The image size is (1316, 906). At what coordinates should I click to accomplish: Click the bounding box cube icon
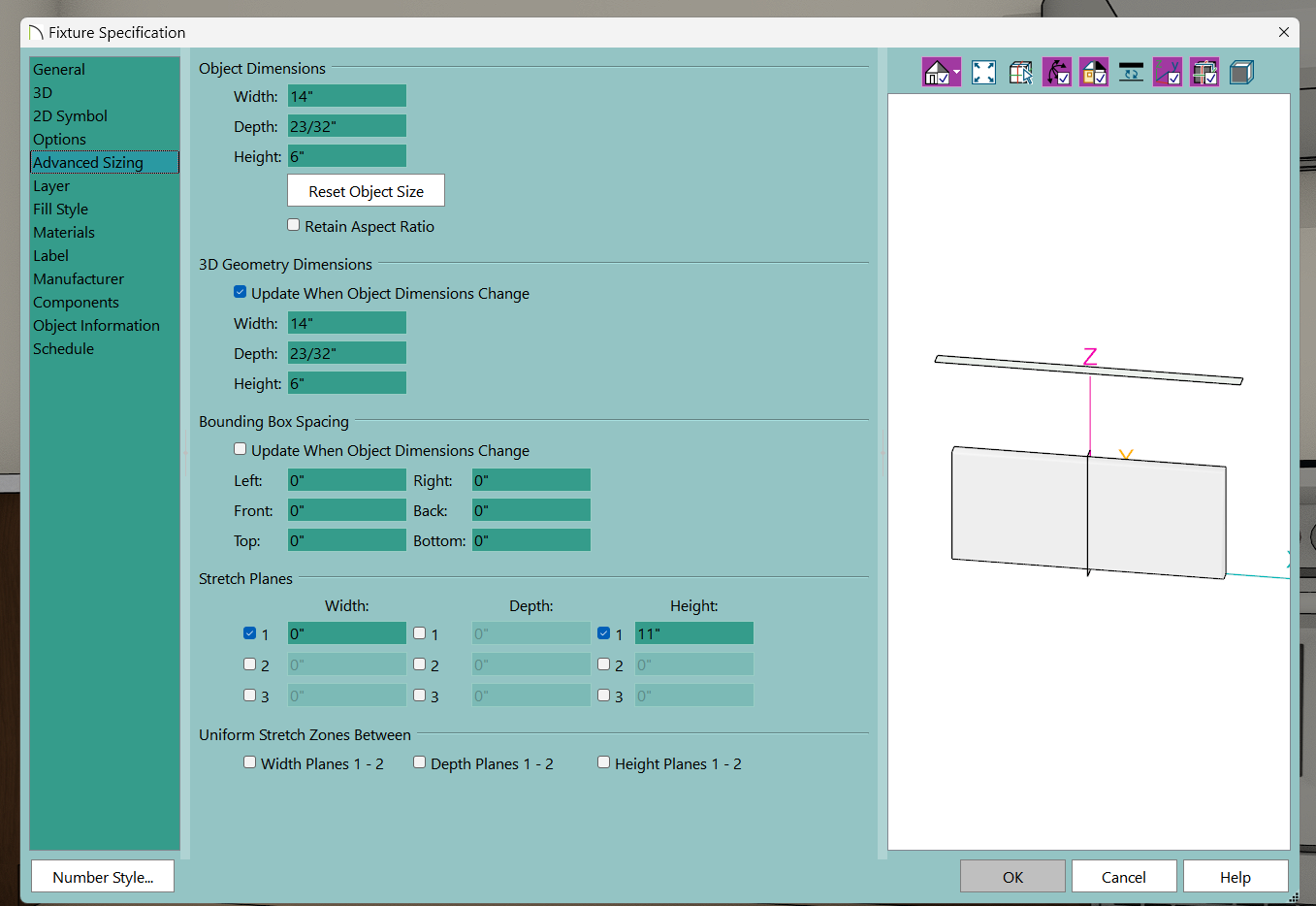(1241, 73)
